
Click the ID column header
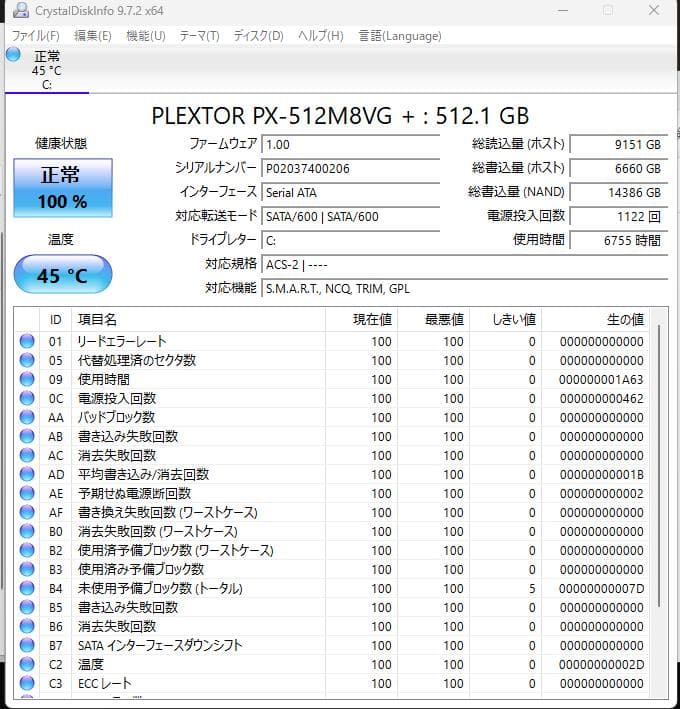pyautogui.click(x=56, y=320)
